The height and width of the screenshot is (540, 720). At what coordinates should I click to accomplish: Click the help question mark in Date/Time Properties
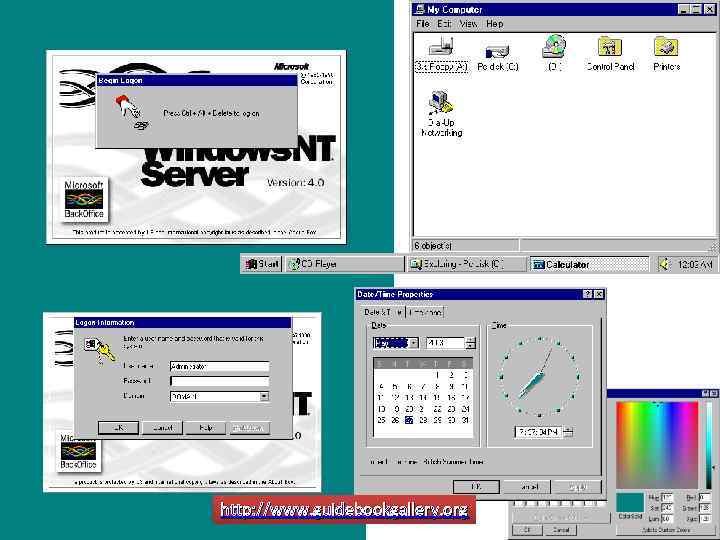[x=587, y=294]
